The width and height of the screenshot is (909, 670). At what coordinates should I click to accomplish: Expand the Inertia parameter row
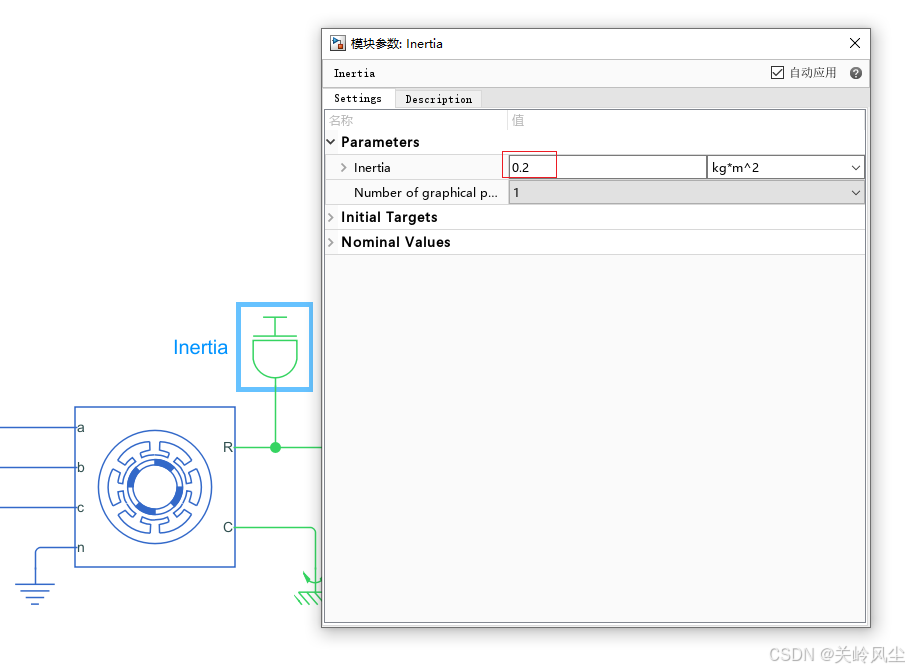click(x=344, y=168)
